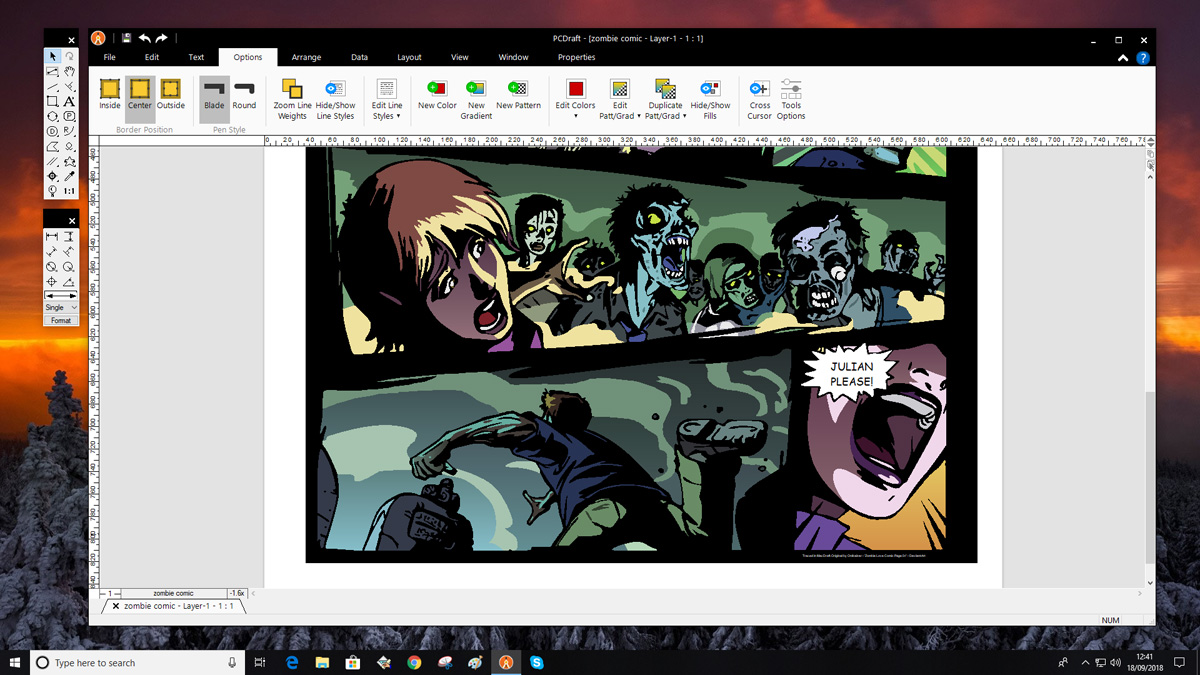
Task: Pick the hand pan tool
Action: pos(69,72)
